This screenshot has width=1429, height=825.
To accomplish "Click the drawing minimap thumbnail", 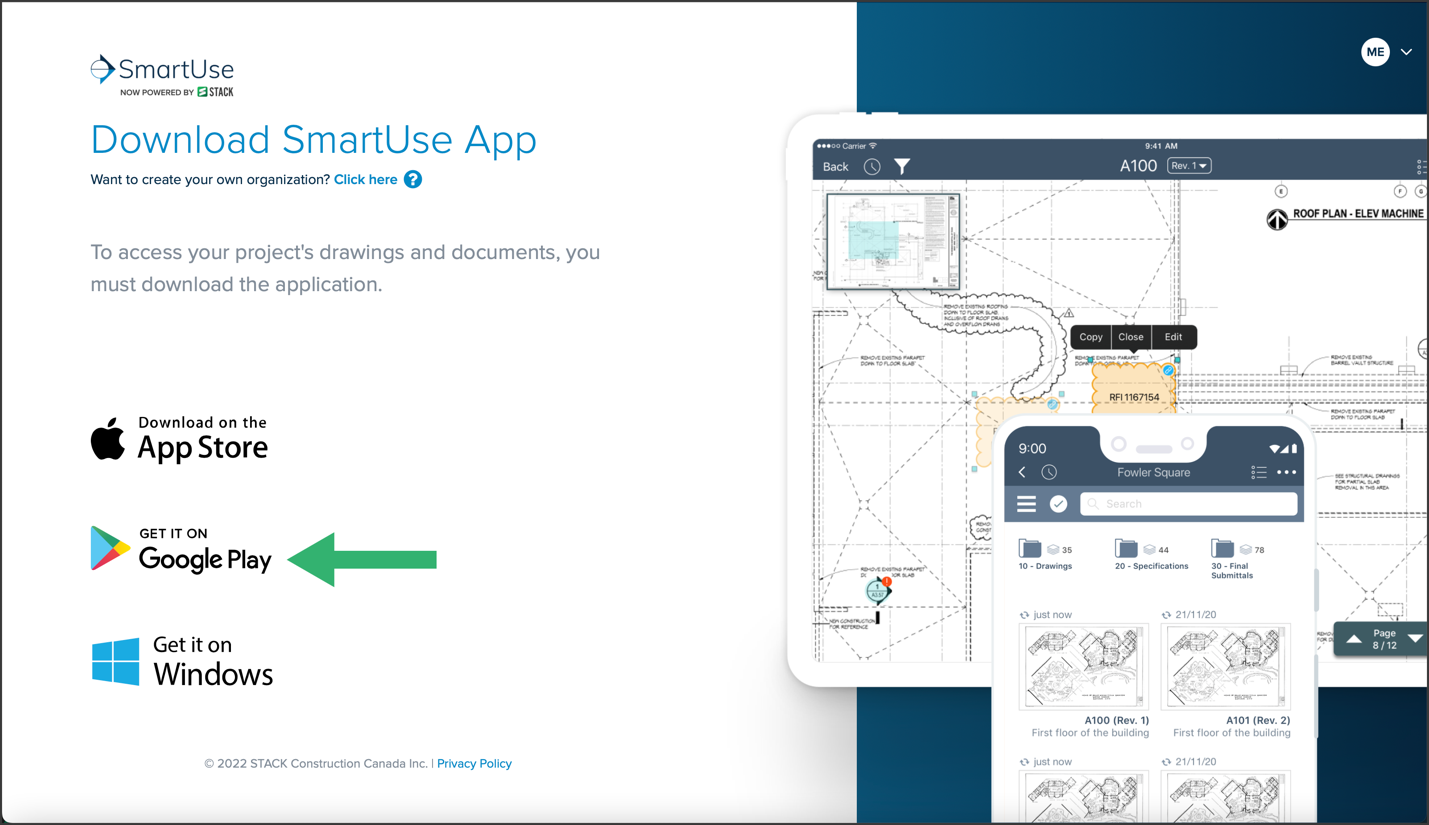I will (x=893, y=241).
